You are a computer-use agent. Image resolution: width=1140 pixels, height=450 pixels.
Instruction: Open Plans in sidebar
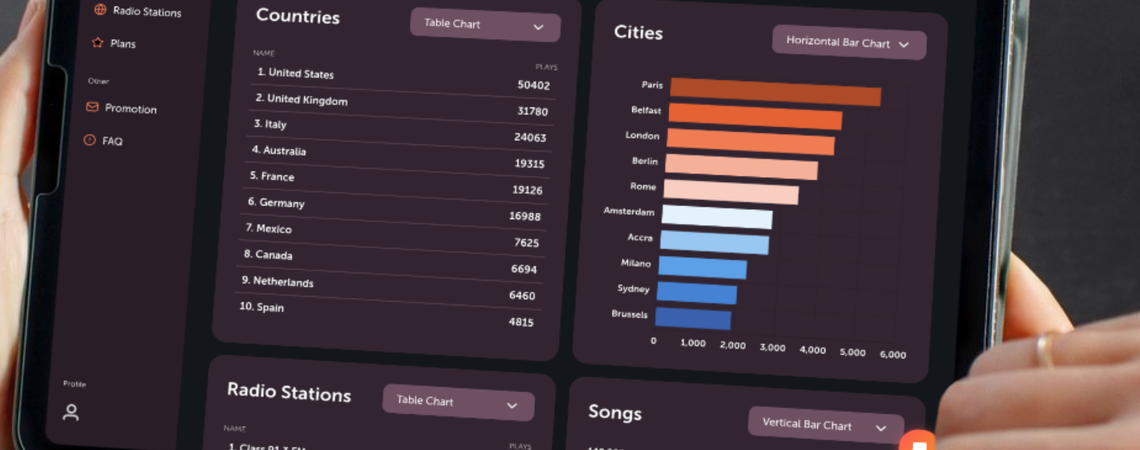114,44
